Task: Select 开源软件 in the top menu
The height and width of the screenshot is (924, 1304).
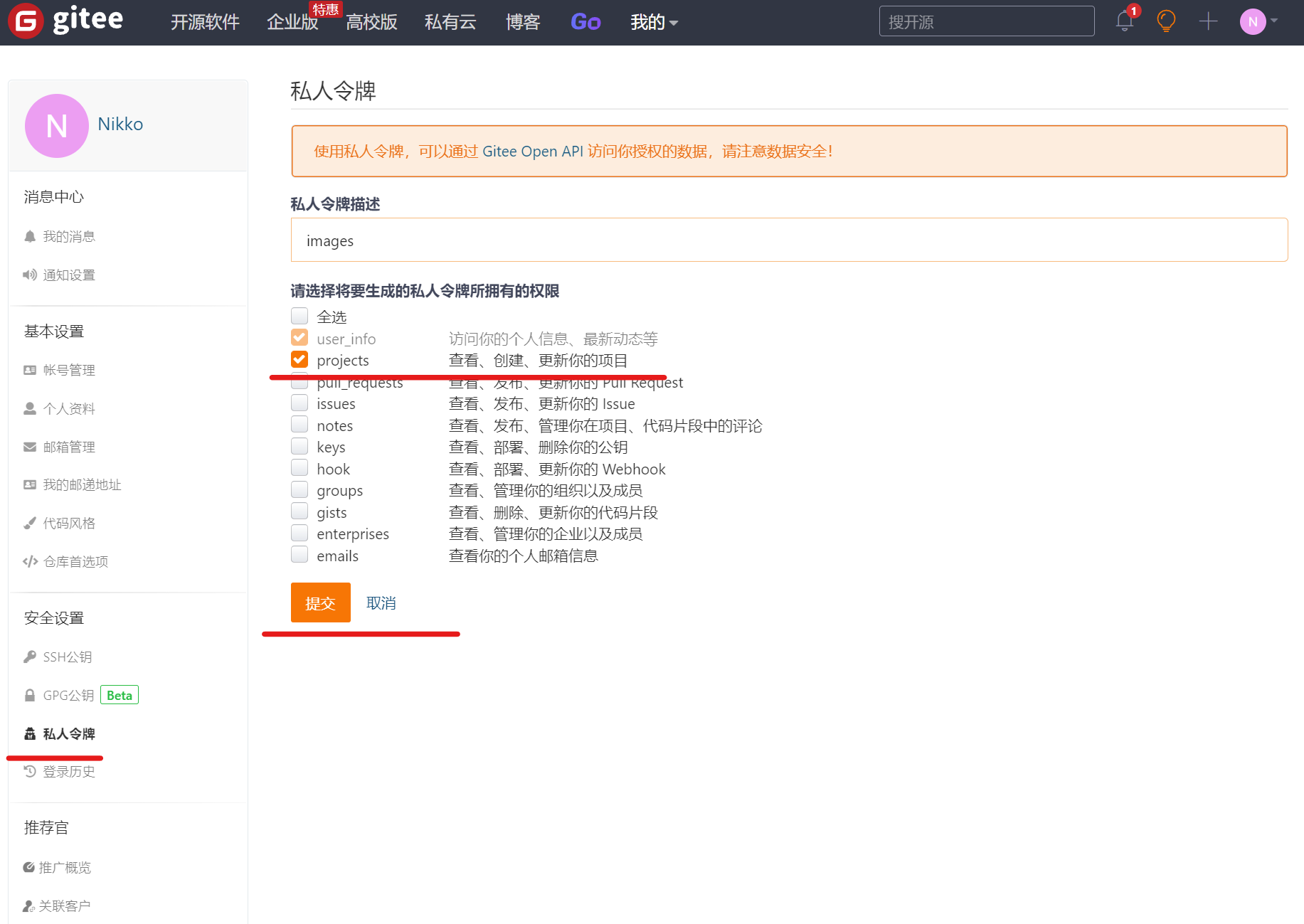Action: tap(205, 22)
